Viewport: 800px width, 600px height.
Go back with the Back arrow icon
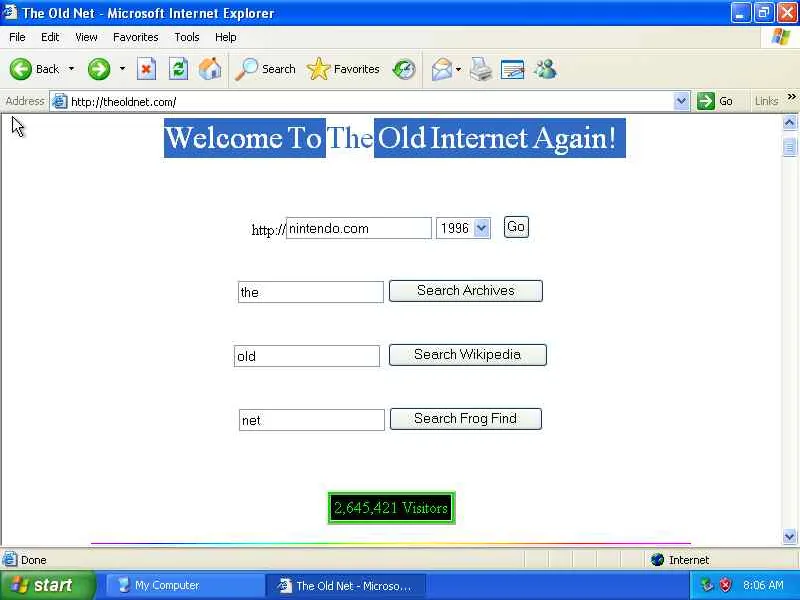[20, 69]
